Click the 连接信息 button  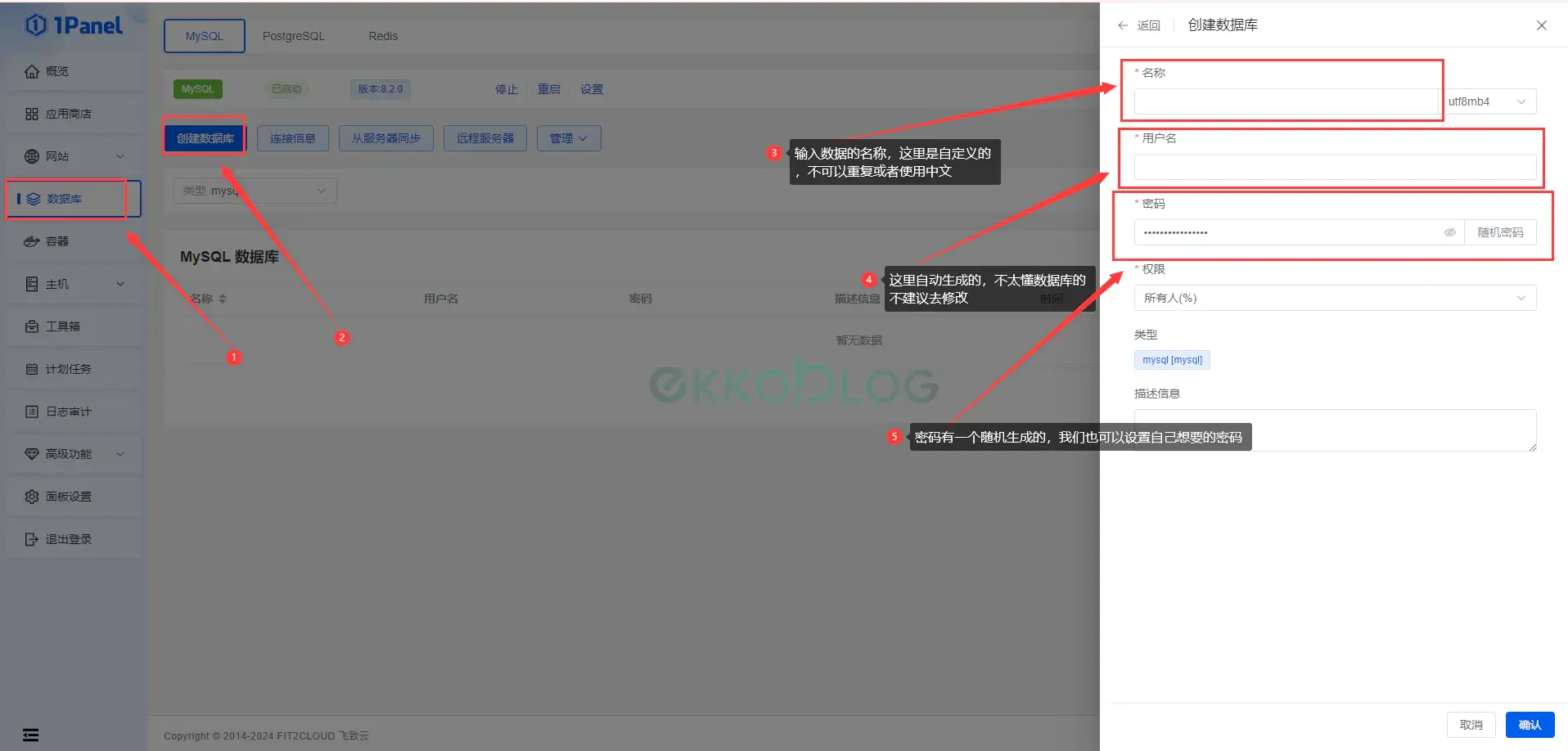pos(293,138)
